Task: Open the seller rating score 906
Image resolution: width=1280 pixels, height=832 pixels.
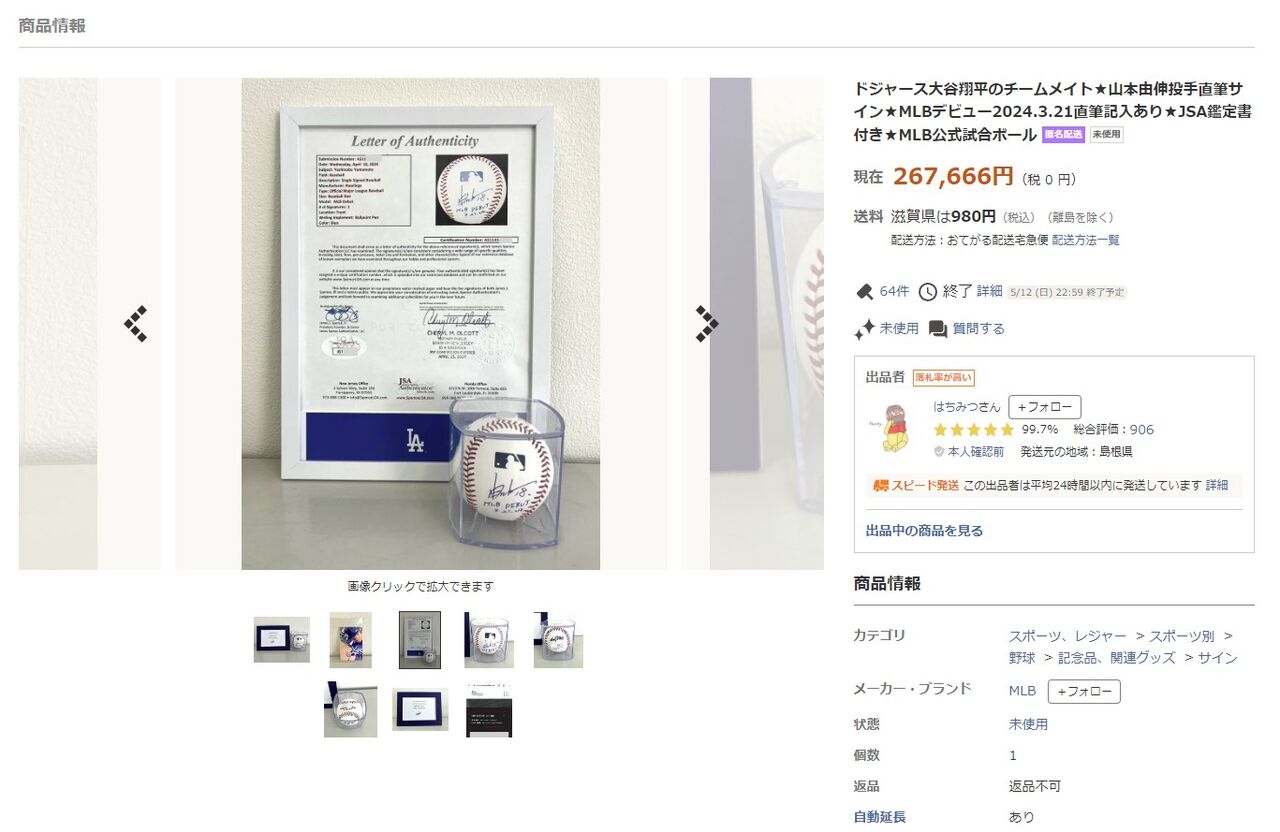Action: click(1142, 429)
